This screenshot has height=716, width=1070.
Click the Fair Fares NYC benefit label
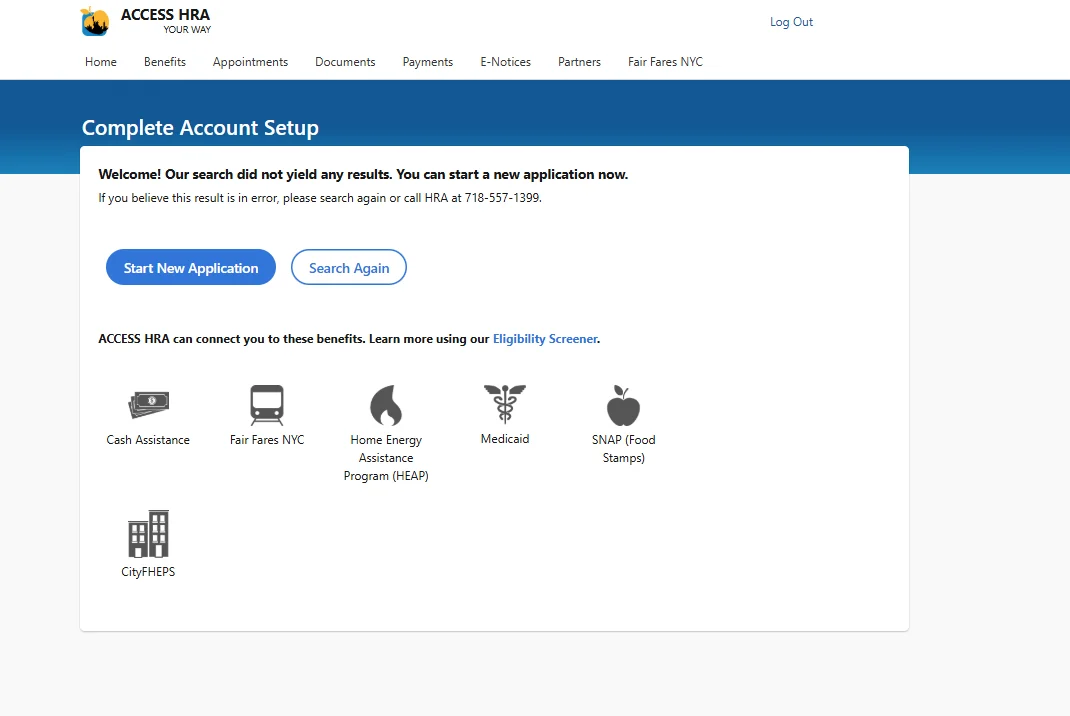point(267,440)
